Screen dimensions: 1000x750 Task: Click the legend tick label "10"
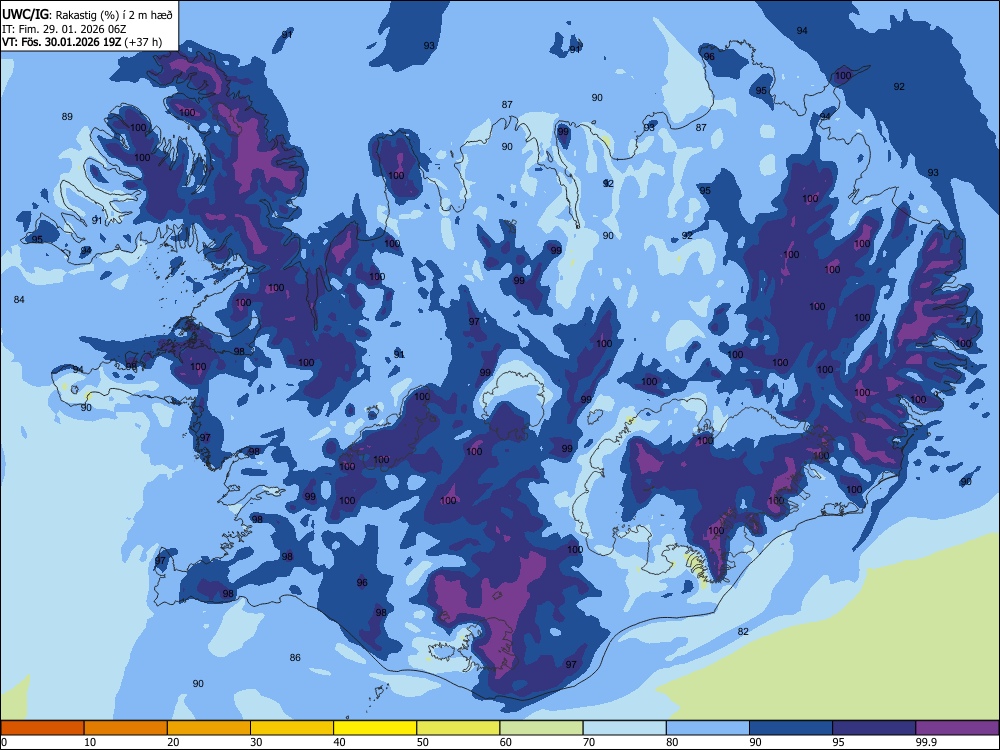[90, 742]
